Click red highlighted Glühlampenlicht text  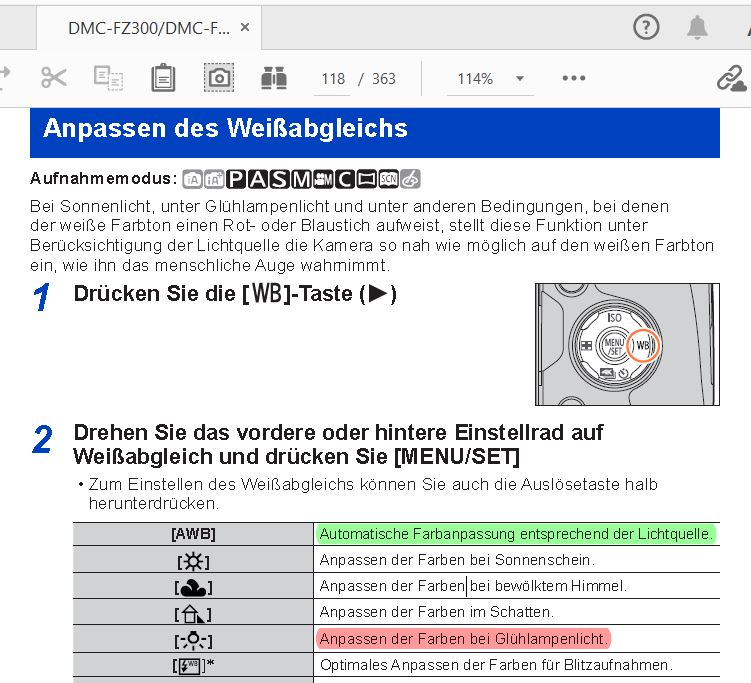coord(464,639)
